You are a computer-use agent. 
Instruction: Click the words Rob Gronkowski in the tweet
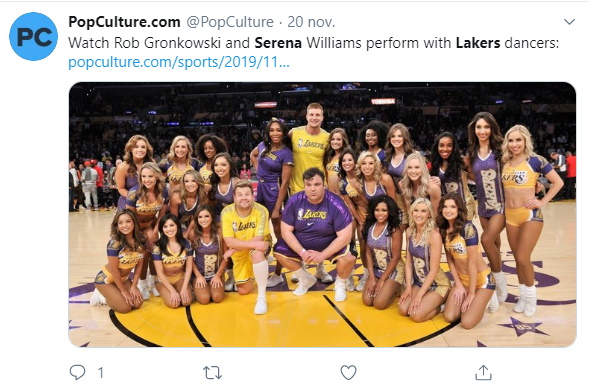167,43
